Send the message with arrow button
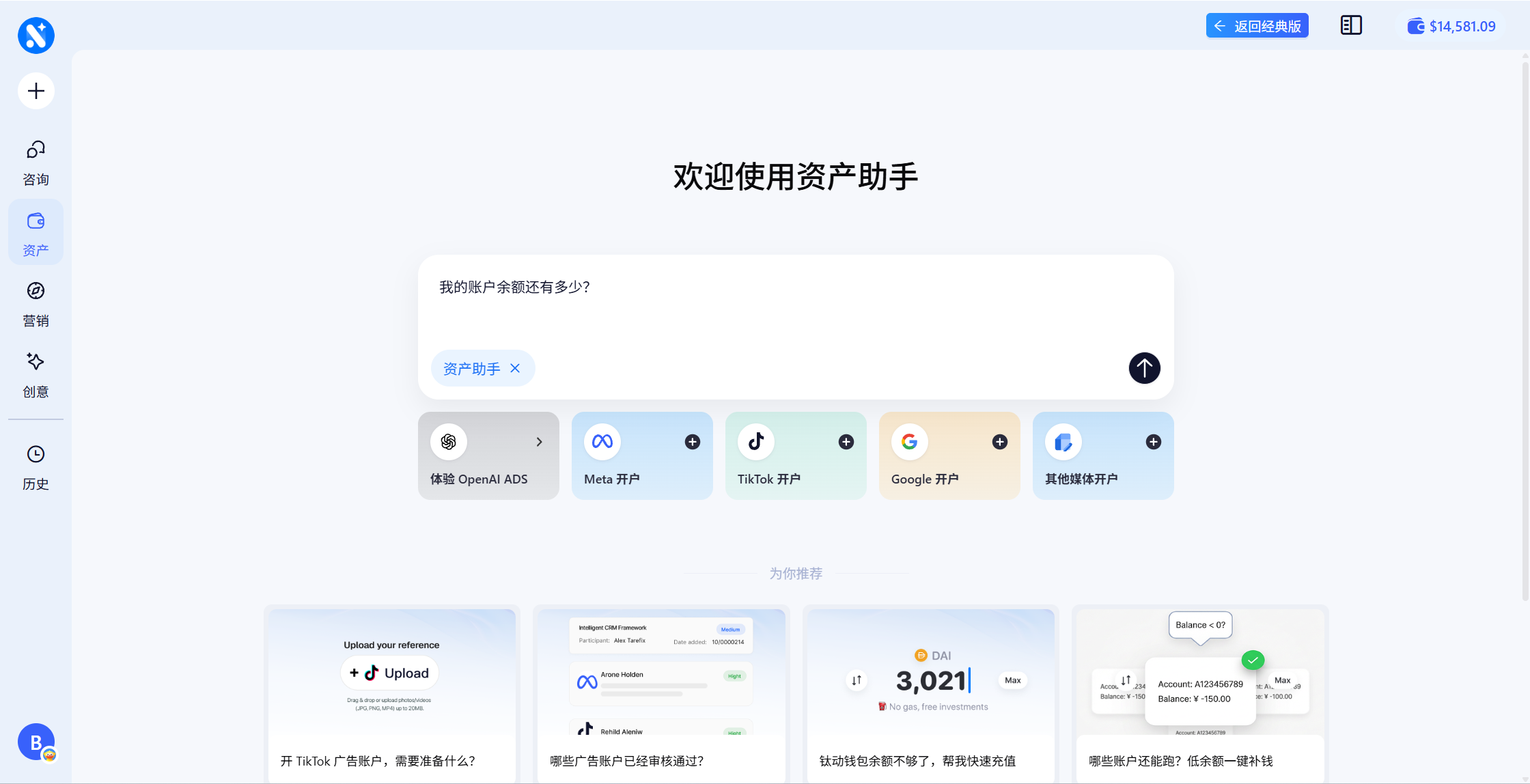The width and height of the screenshot is (1530, 784). (x=1144, y=368)
